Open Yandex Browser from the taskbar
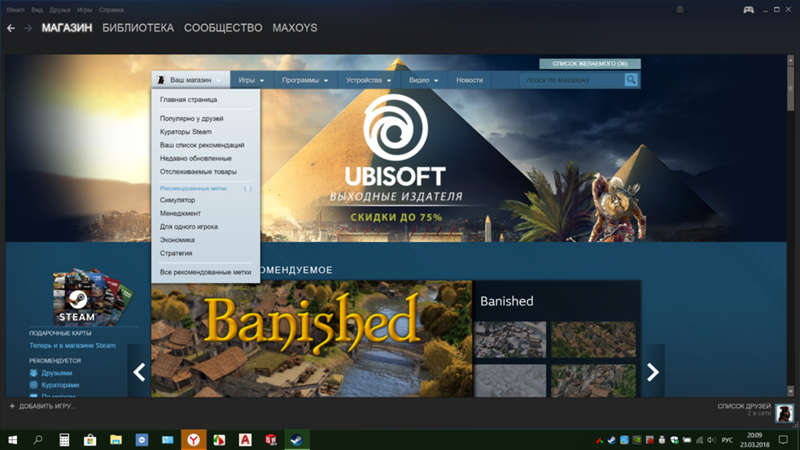800x450 pixels. tap(193, 440)
